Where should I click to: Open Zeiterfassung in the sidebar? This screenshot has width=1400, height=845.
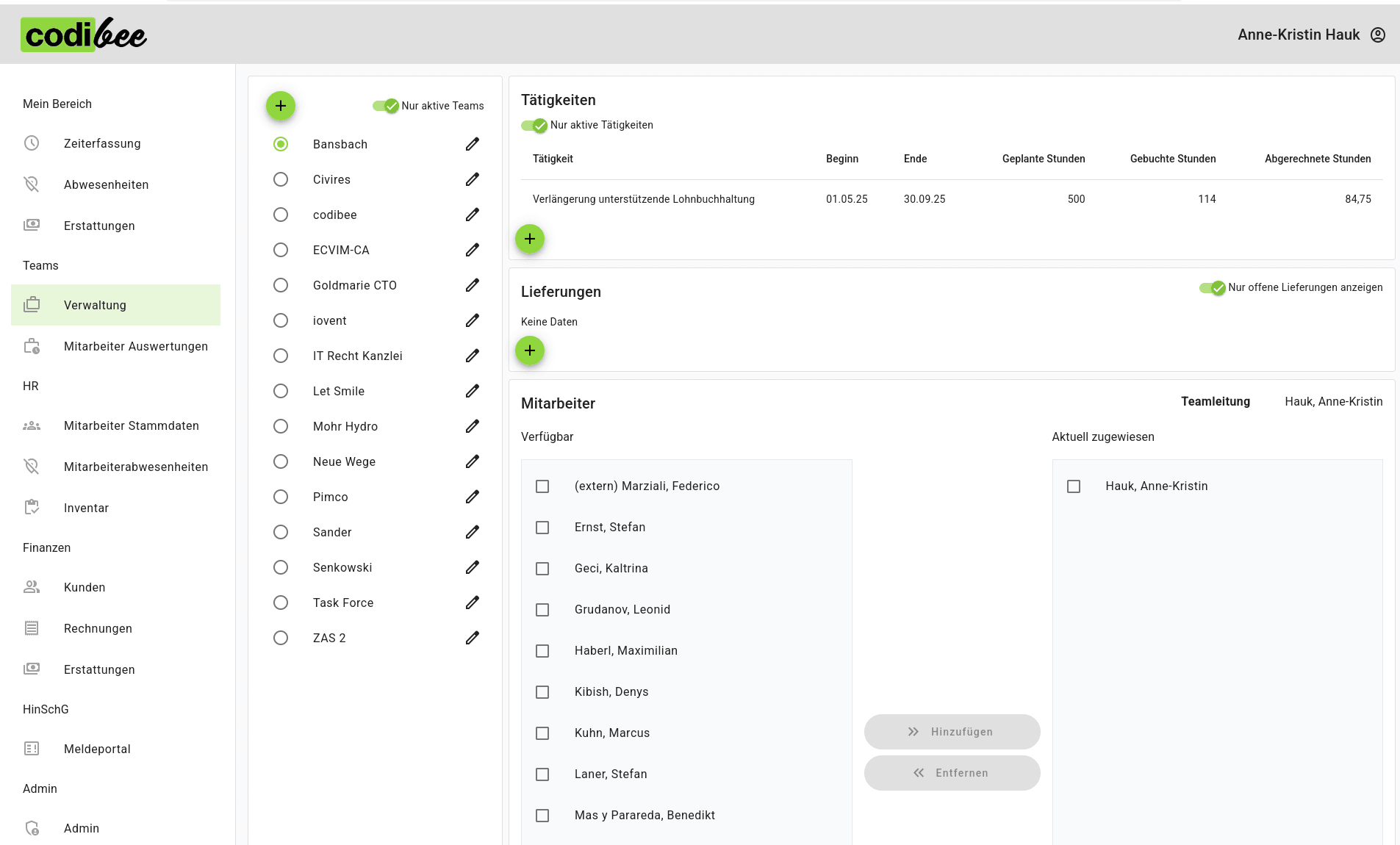(102, 143)
